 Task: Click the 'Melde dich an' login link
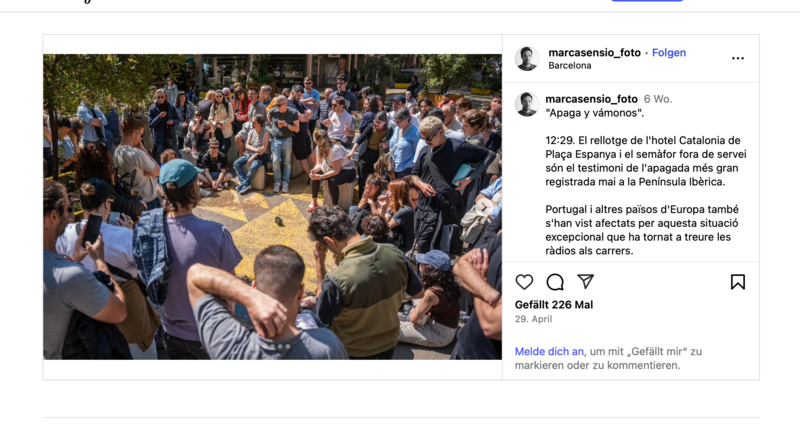[x=549, y=352]
